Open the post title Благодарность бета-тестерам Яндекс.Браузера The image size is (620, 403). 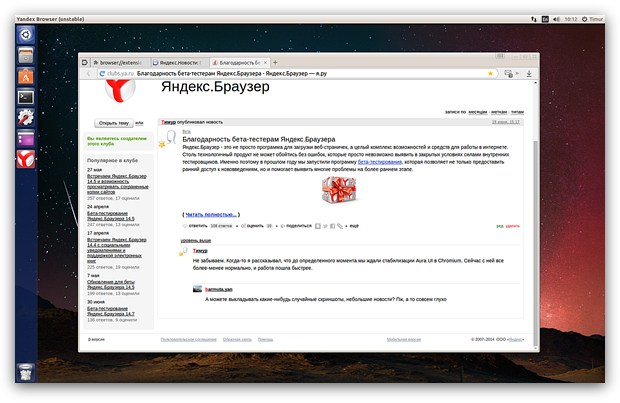click(259, 139)
